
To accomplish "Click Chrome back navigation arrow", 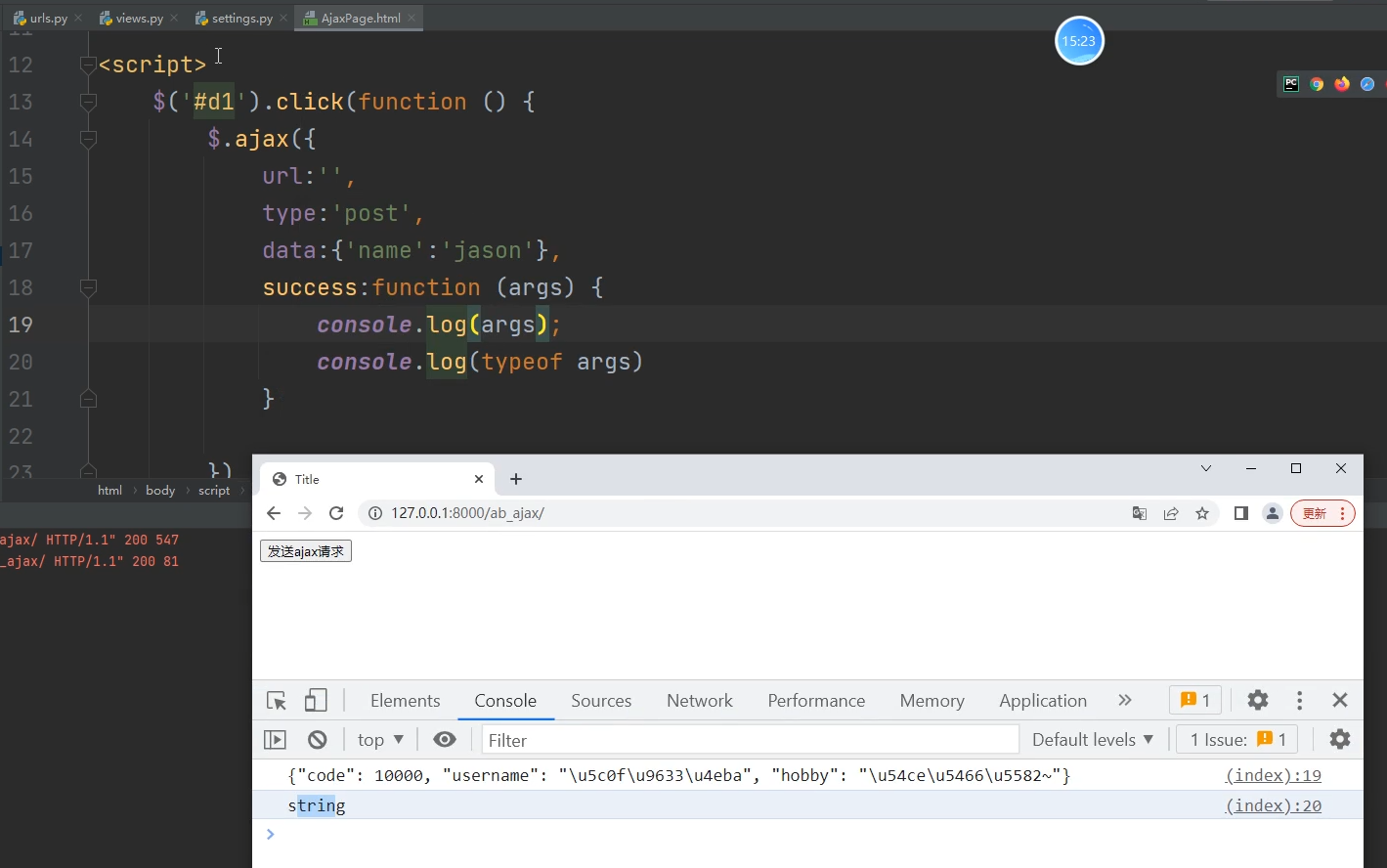I will pos(274,513).
